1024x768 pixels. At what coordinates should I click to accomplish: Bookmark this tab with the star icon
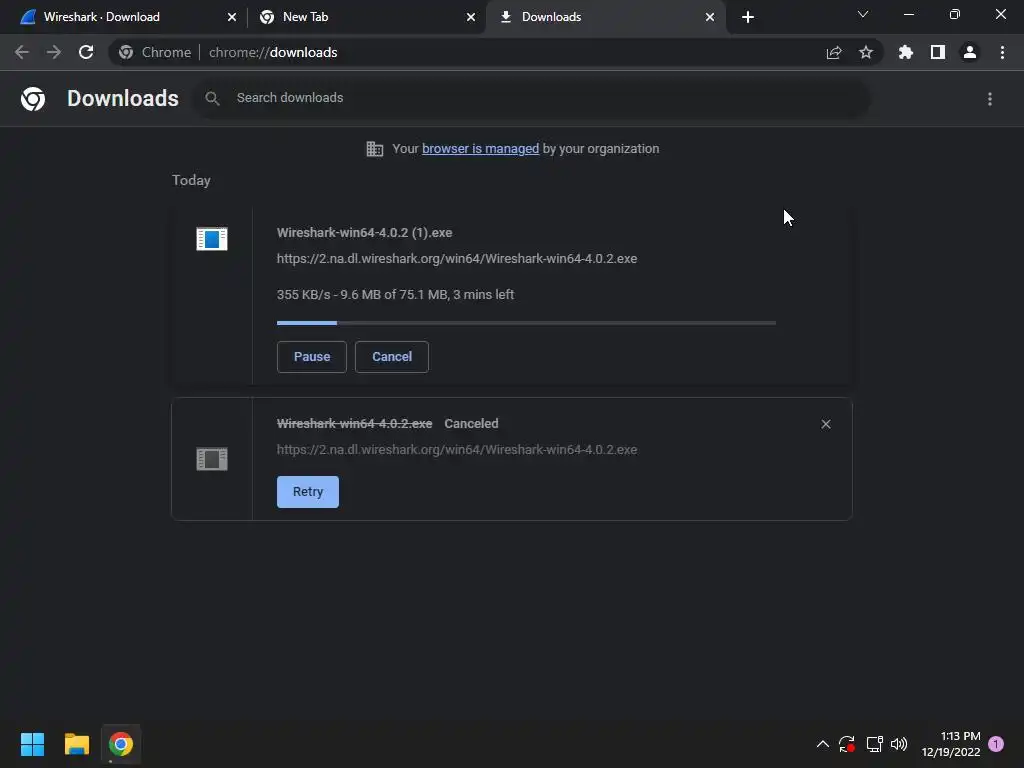point(866,52)
